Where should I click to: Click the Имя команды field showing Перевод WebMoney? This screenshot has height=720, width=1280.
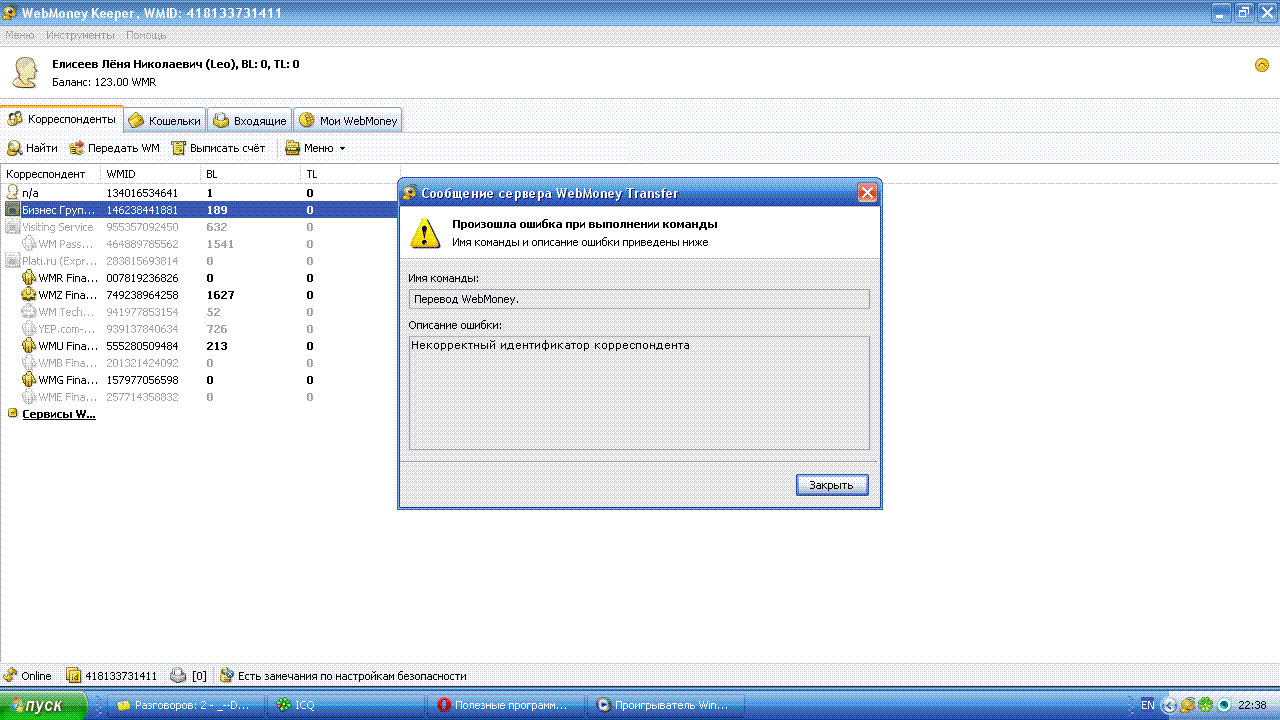pos(639,299)
